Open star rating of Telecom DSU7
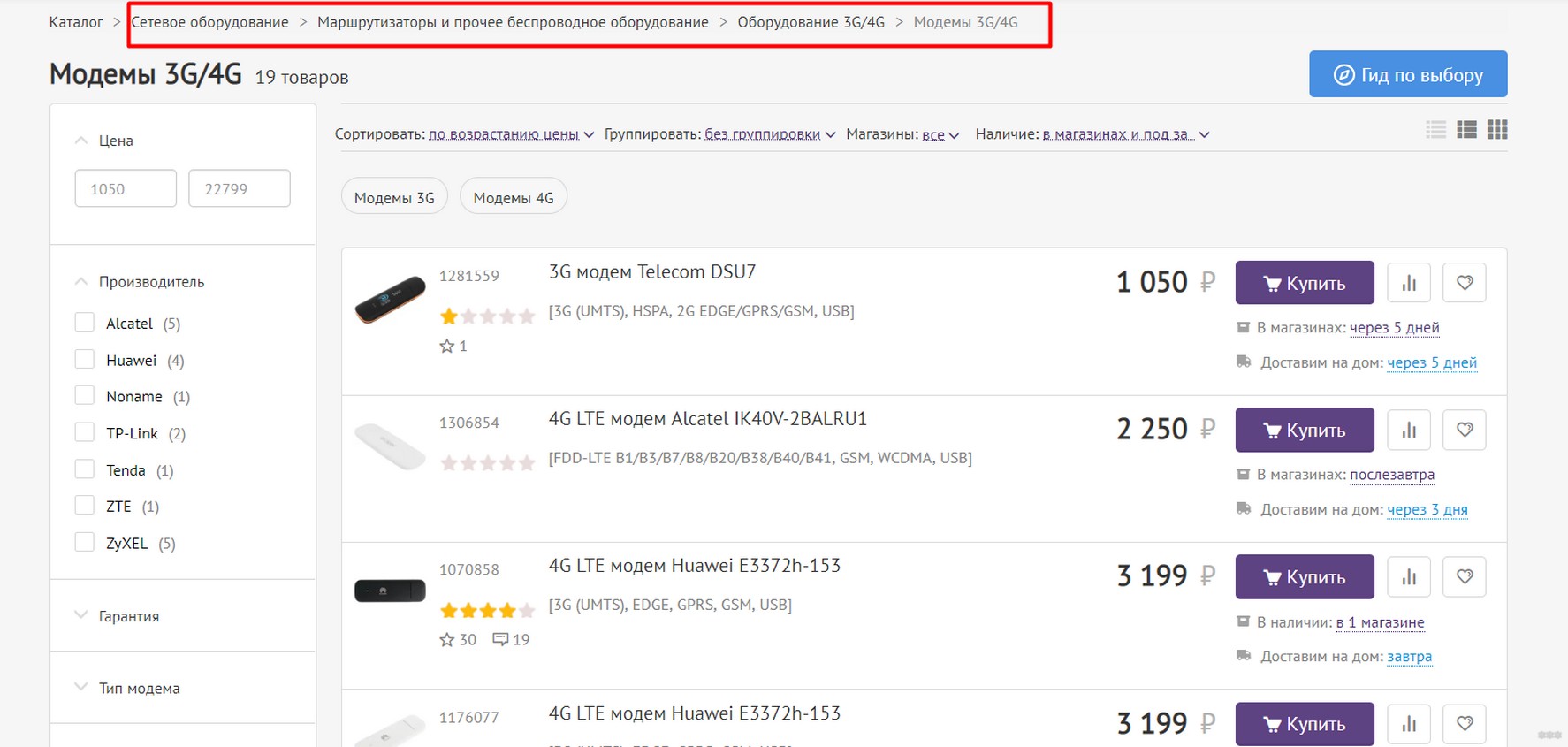 487,316
